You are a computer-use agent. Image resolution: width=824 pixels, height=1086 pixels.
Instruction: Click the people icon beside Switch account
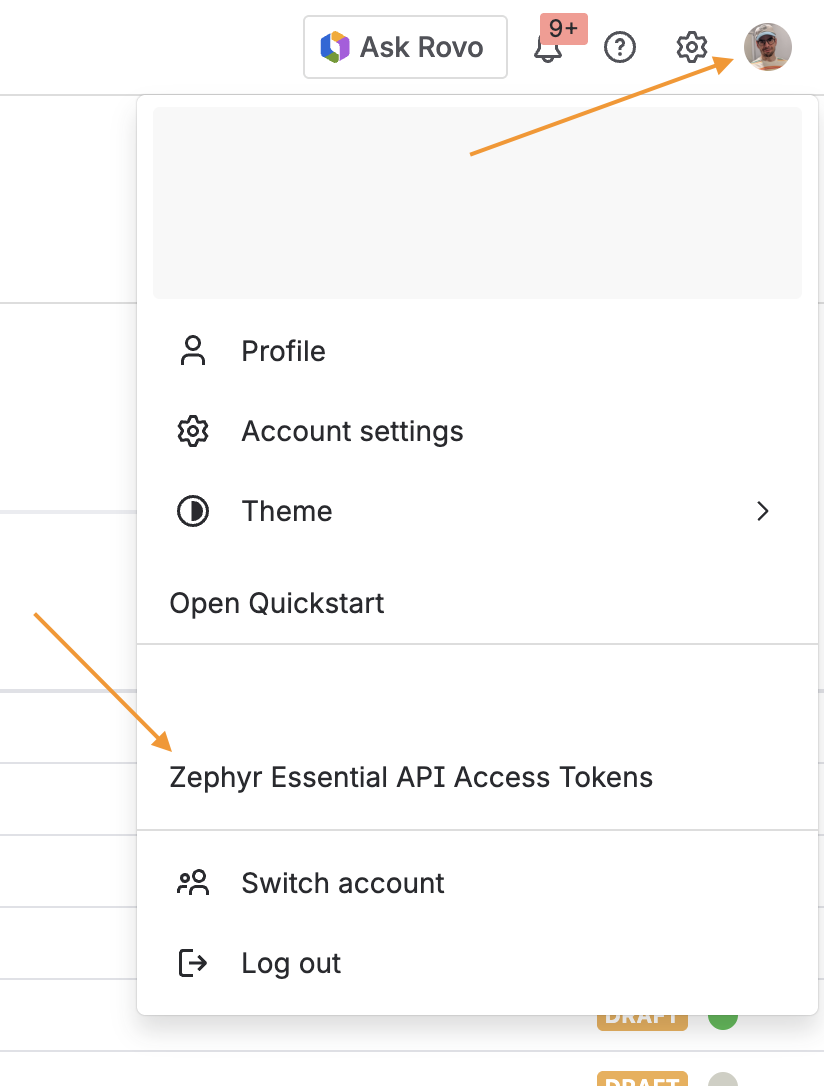[192, 883]
